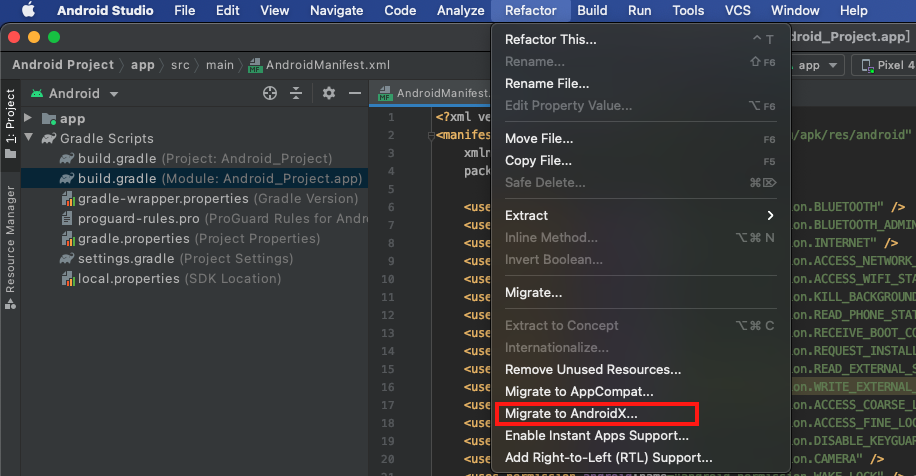Click the collapse all icon in Project panel

click(296, 93)
